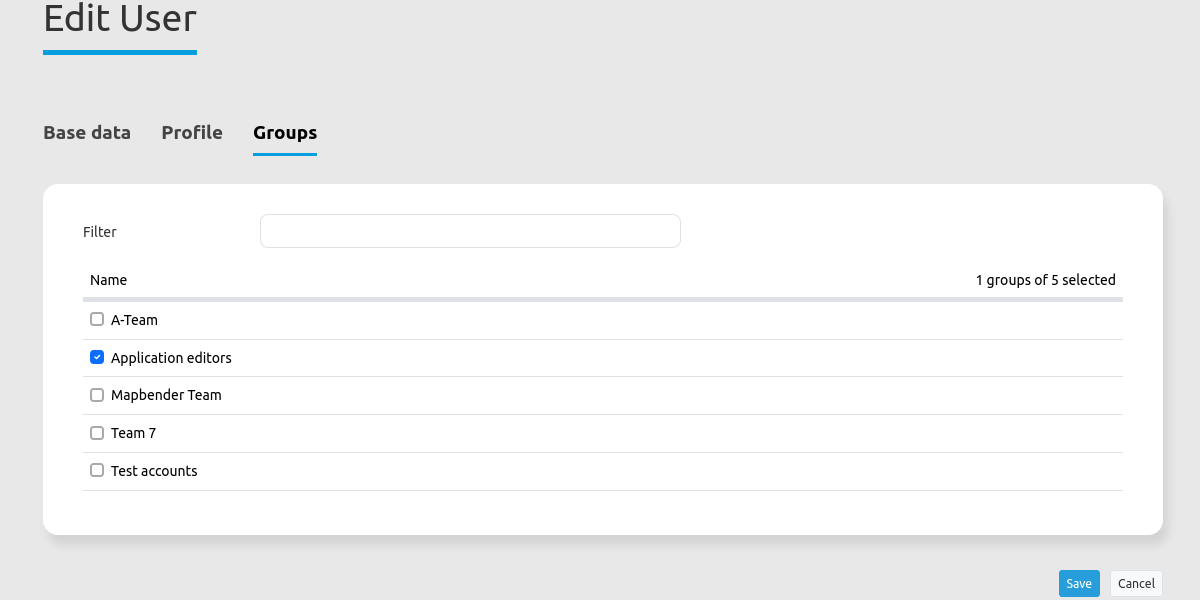Switch to the Base data tab
The height and width of the screenshot is (600, 1200).
click(87, 132)
